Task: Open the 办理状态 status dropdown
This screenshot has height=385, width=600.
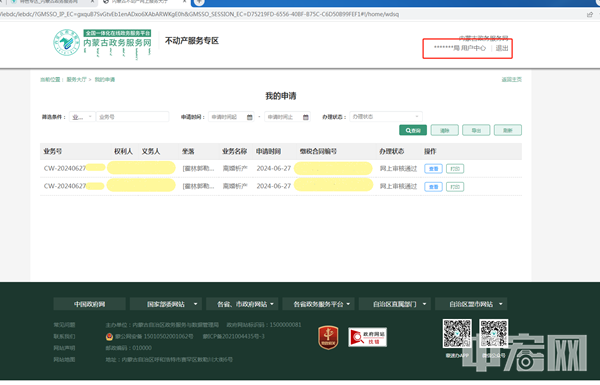Action: click(386, 116)
